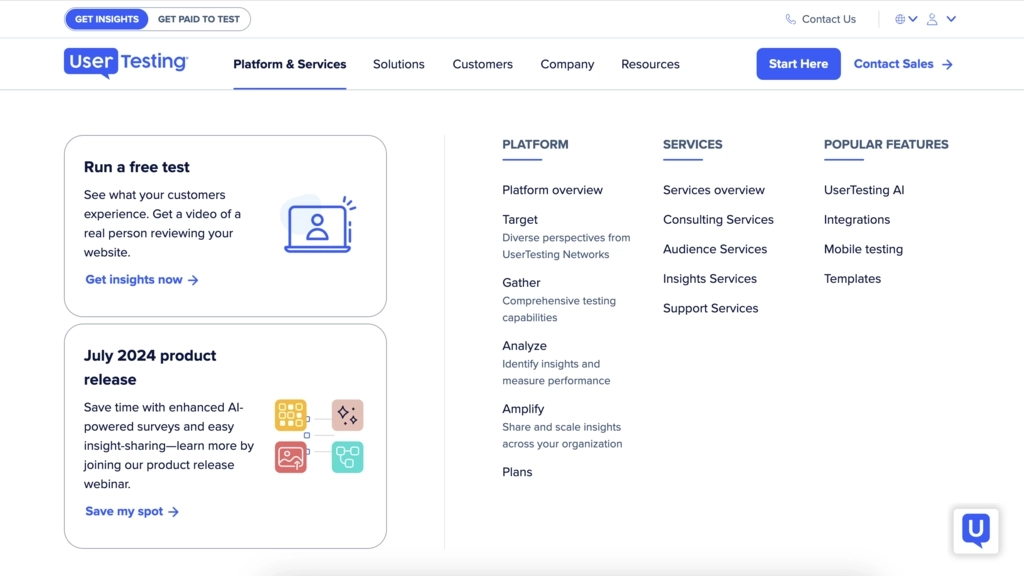1024x576 pixels.
Task: Open the Platform & Services menu
Action: point(289,64)
